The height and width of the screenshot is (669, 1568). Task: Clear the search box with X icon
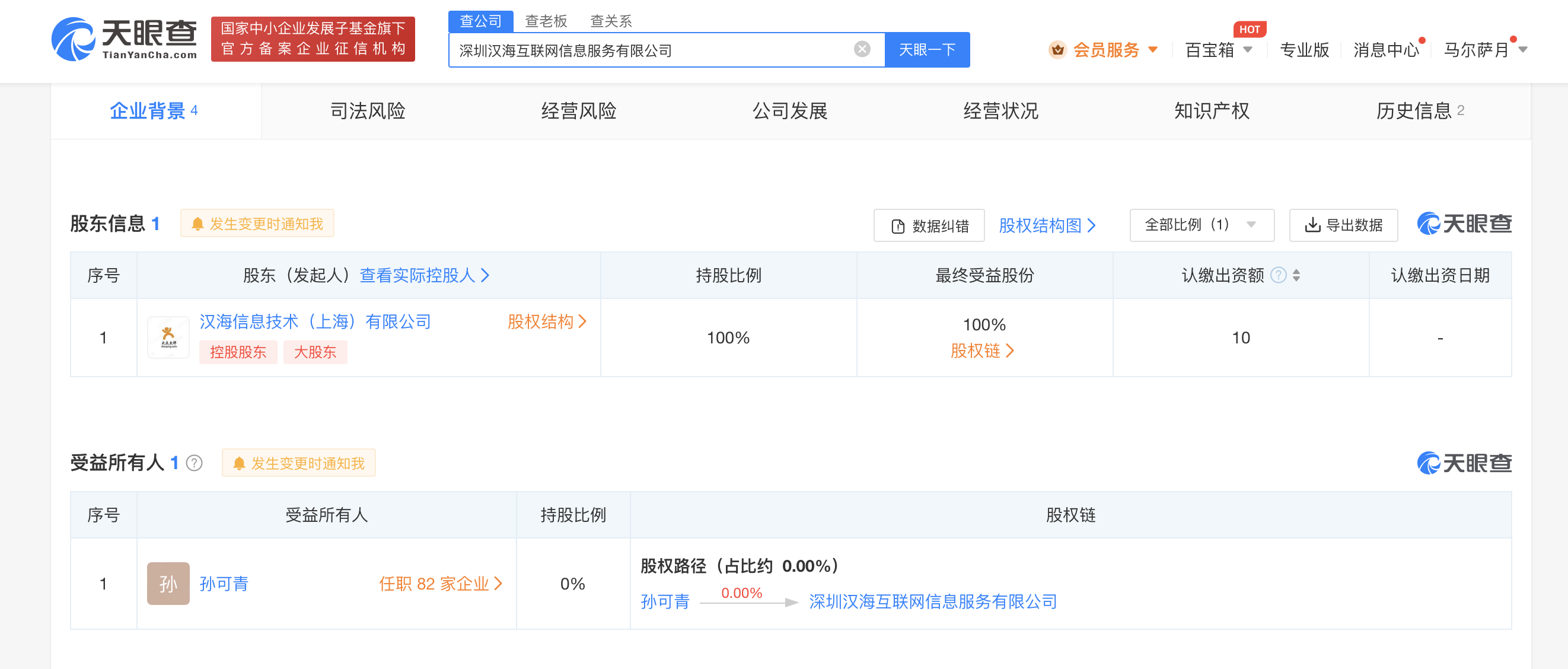pos(862,49)
